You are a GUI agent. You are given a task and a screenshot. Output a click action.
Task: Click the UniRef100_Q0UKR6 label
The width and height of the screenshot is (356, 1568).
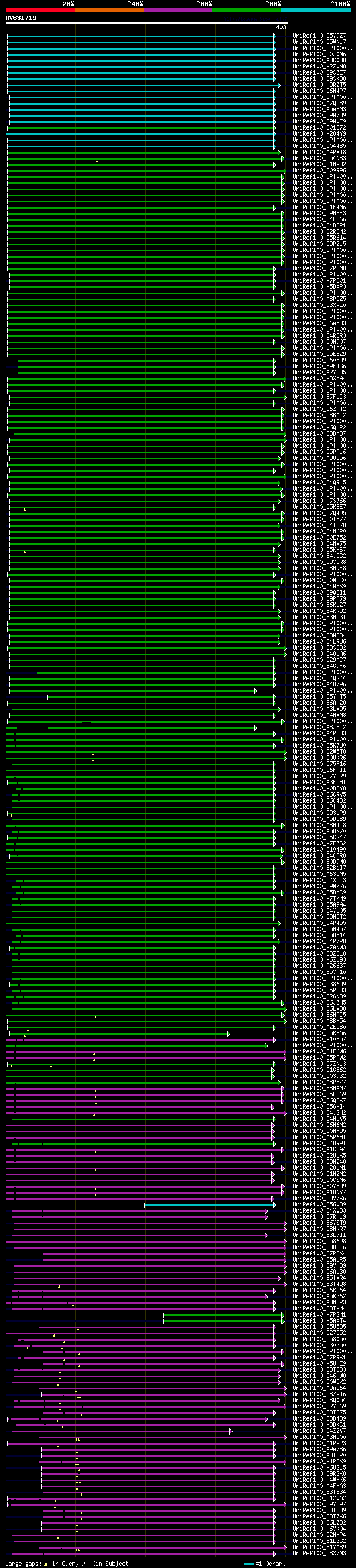click(319, 759)
